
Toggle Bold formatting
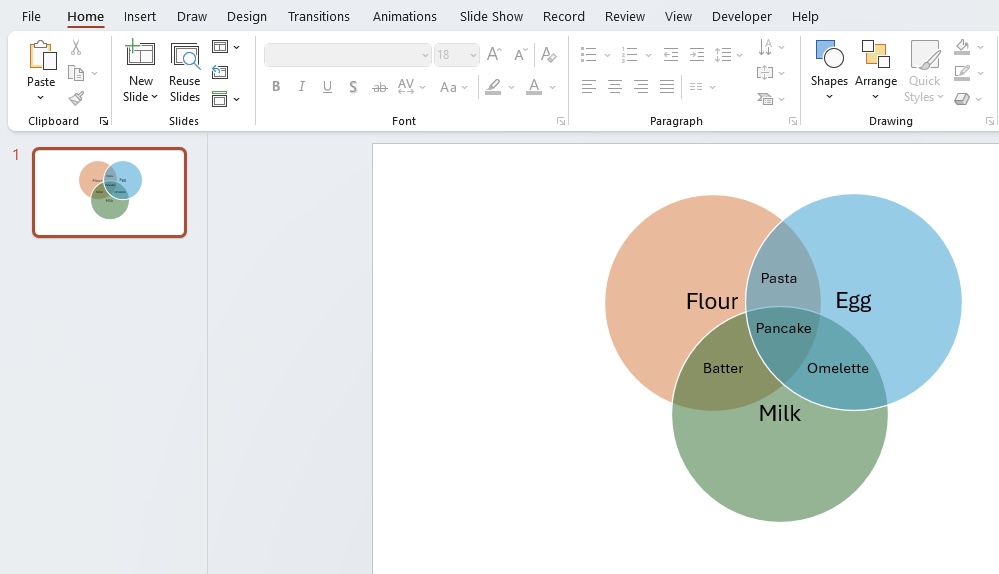tap(276, 87)
